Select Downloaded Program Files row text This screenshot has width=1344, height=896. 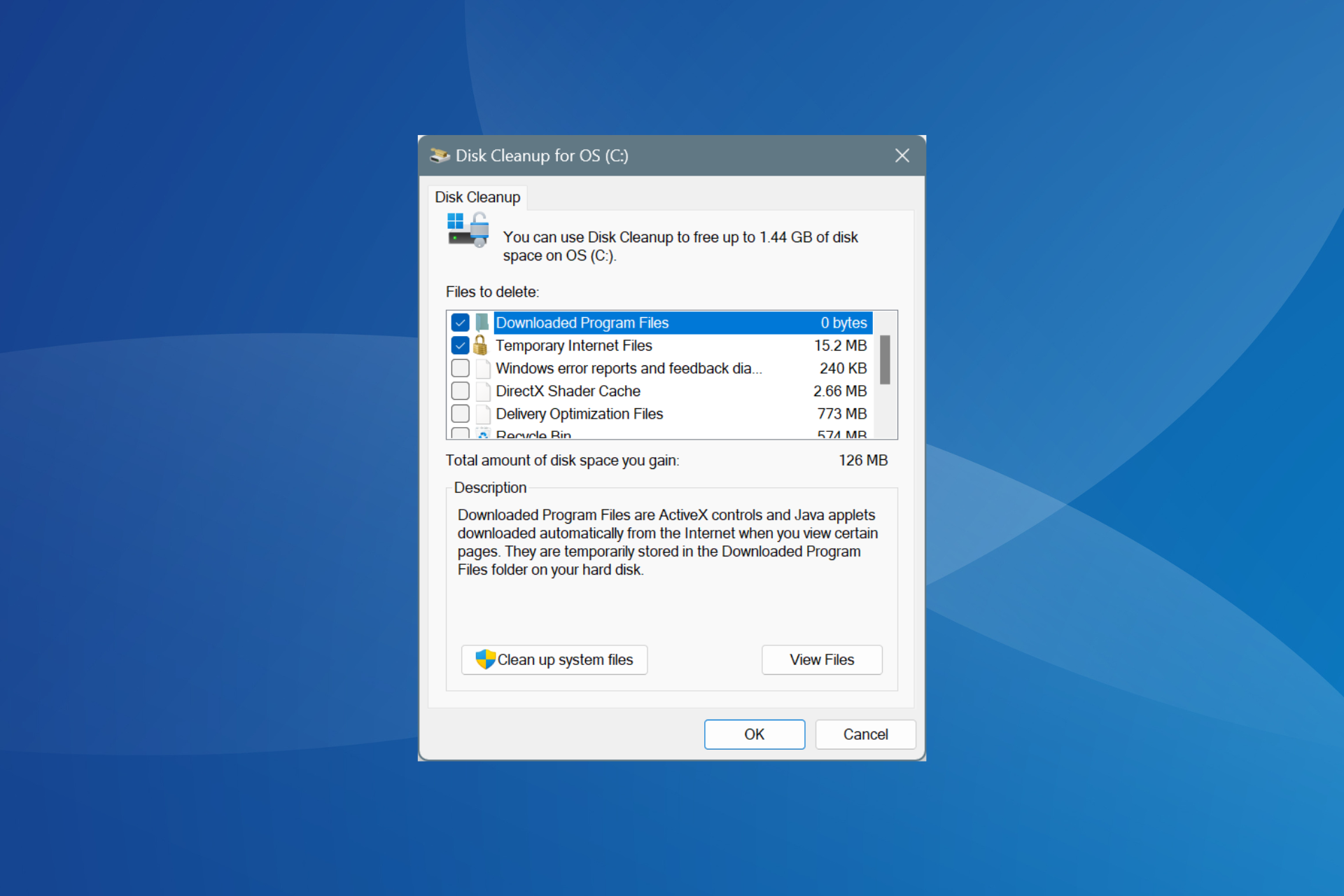pos(582,323)
